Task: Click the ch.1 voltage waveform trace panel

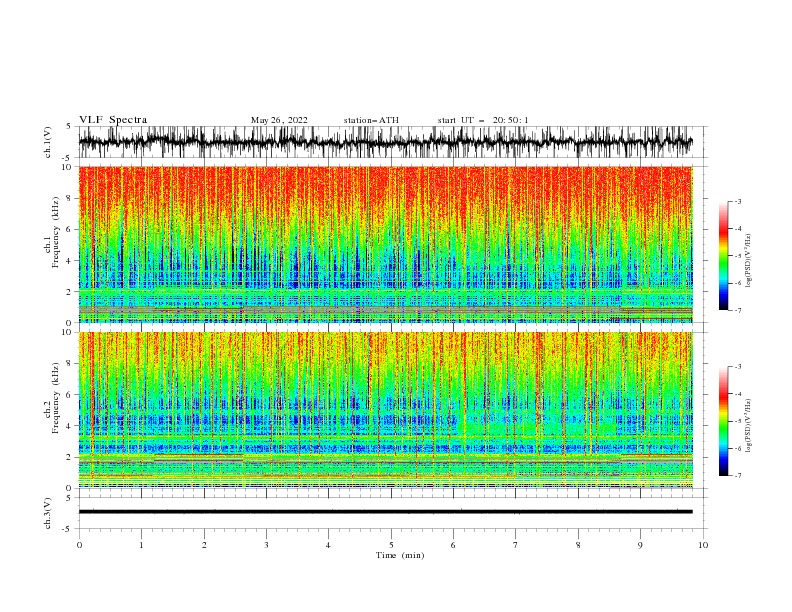Action: (392, 142)
